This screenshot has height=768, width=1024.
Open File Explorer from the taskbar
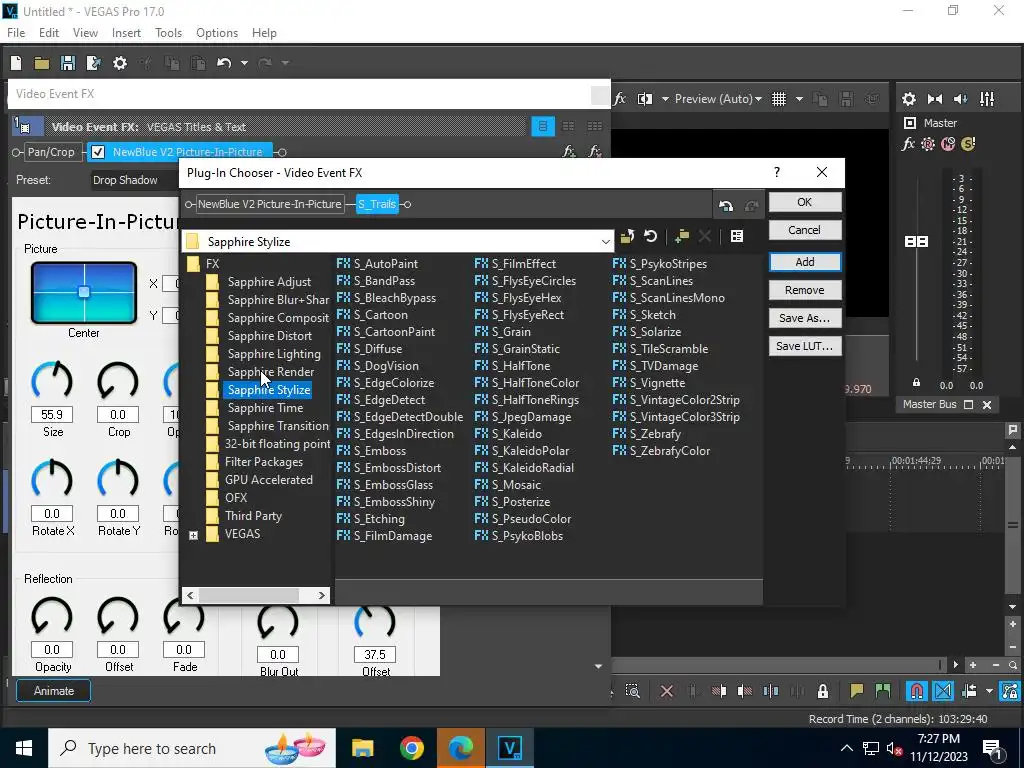click(362, 748)
